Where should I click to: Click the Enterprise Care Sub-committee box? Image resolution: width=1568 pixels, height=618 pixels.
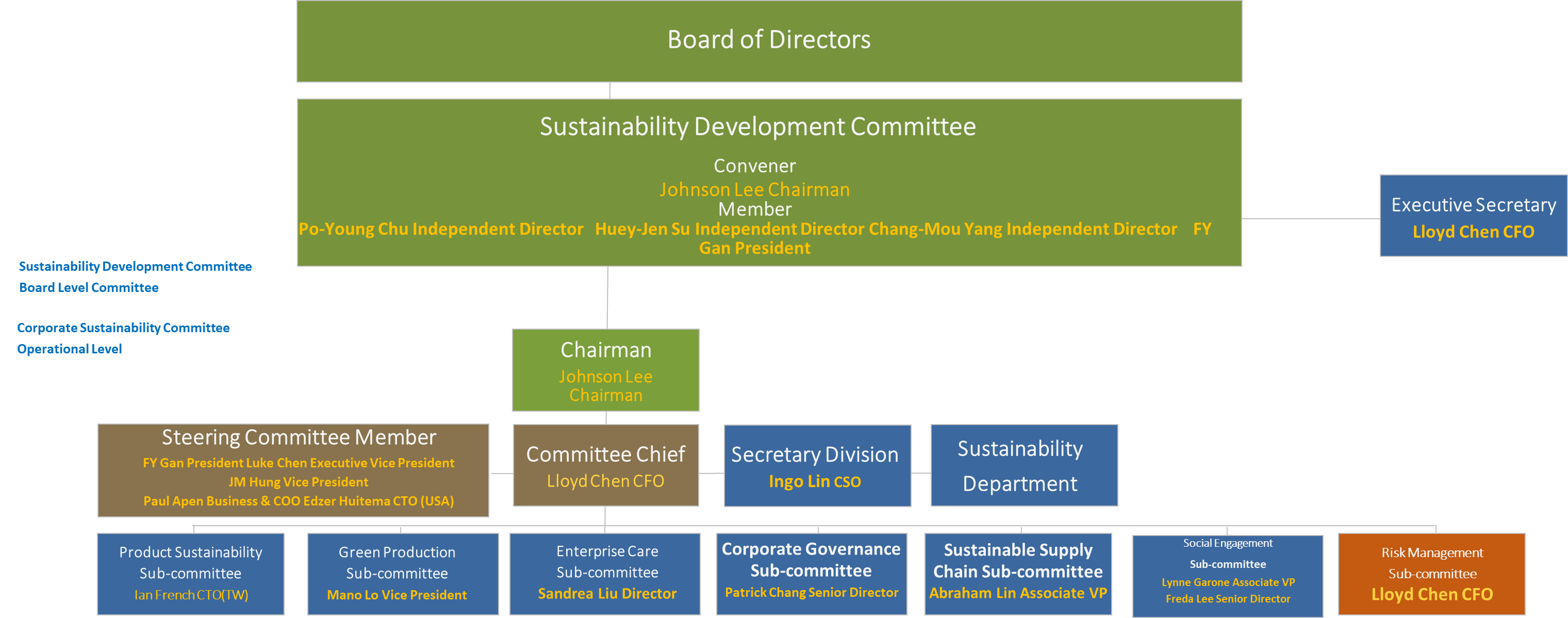pyautogui.click(x=604, y=574)
